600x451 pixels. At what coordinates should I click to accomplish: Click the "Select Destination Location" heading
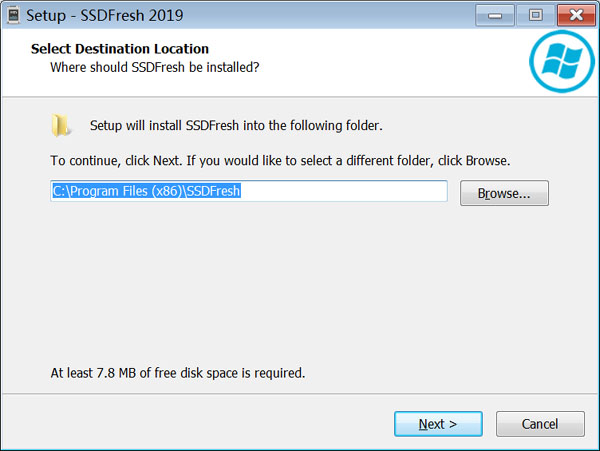(120, 49)
